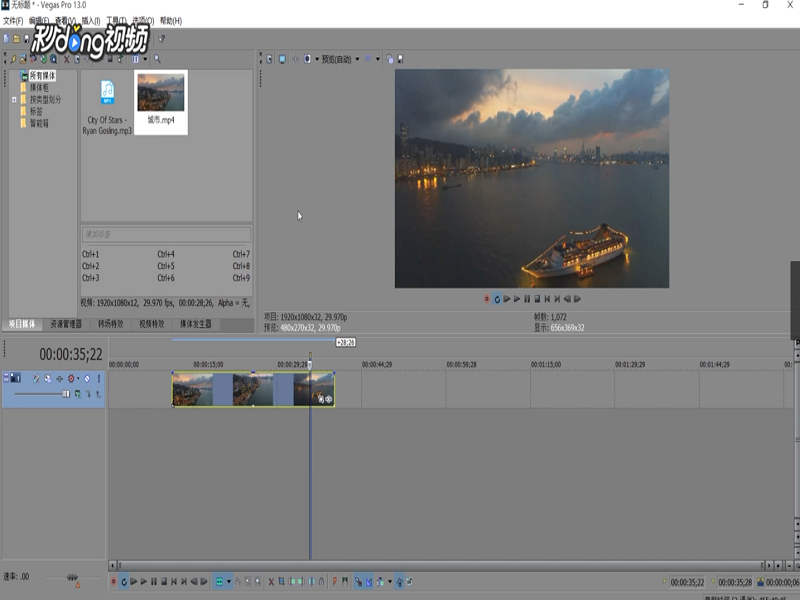Click the add-tags input field

click(166, 234)
